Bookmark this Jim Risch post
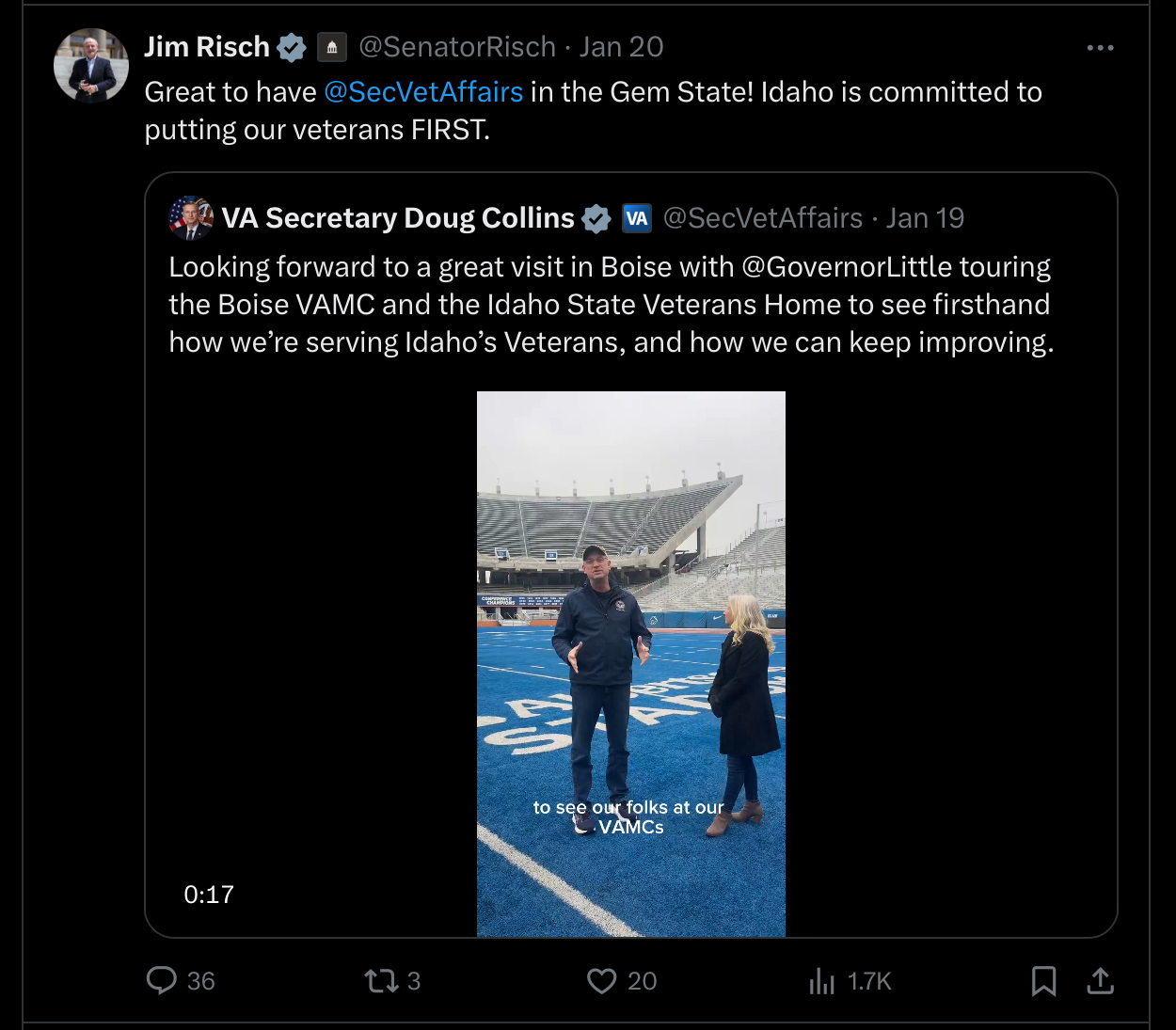 [1043, 981]
